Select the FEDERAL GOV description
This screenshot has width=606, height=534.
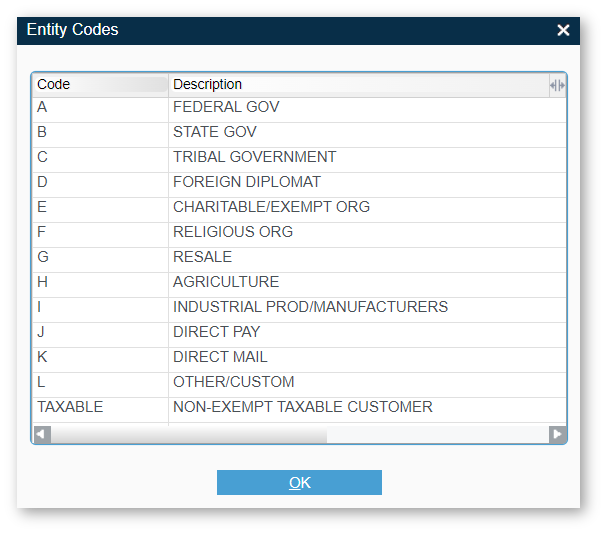[x=367, y=110]
